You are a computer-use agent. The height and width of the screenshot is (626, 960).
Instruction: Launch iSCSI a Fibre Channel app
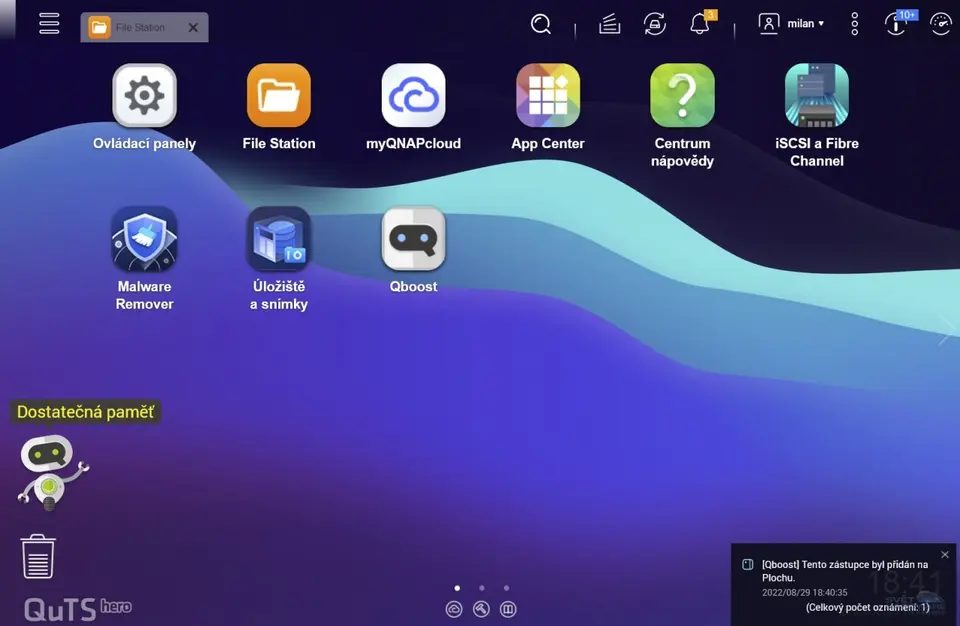click(816, 96)
